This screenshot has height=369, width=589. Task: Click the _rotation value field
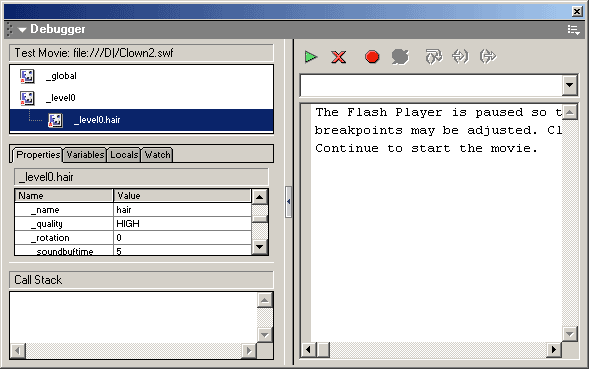point(182,238)
